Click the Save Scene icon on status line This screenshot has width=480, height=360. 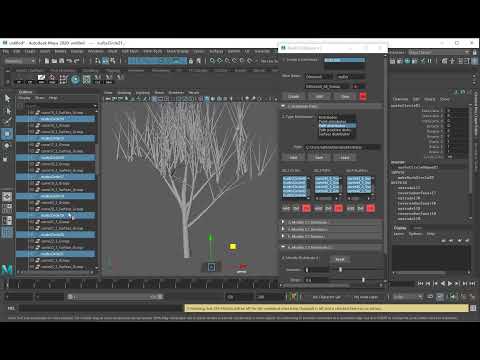62,61
